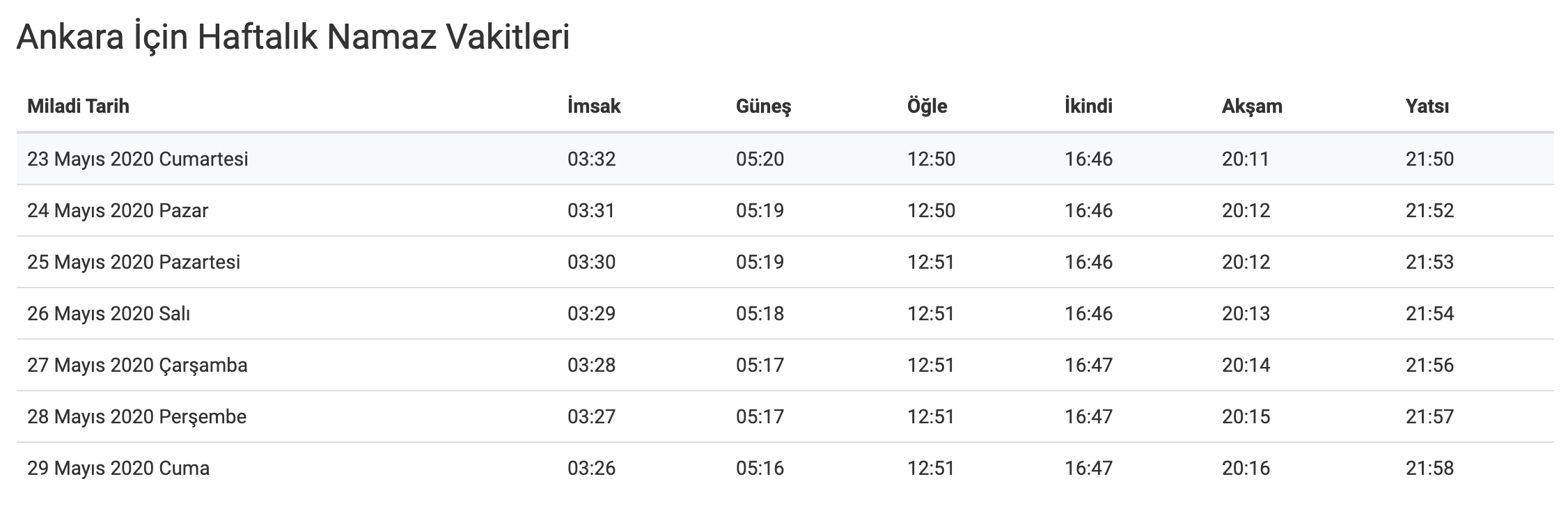Select the 24 Mayıs 2020 Pazar date
The height and width of the screenshot is (518, 1568).
(118, 211)
